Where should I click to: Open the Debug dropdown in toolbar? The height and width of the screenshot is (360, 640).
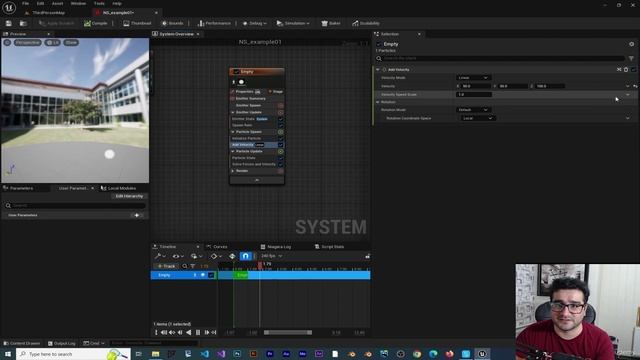point(254,23)
